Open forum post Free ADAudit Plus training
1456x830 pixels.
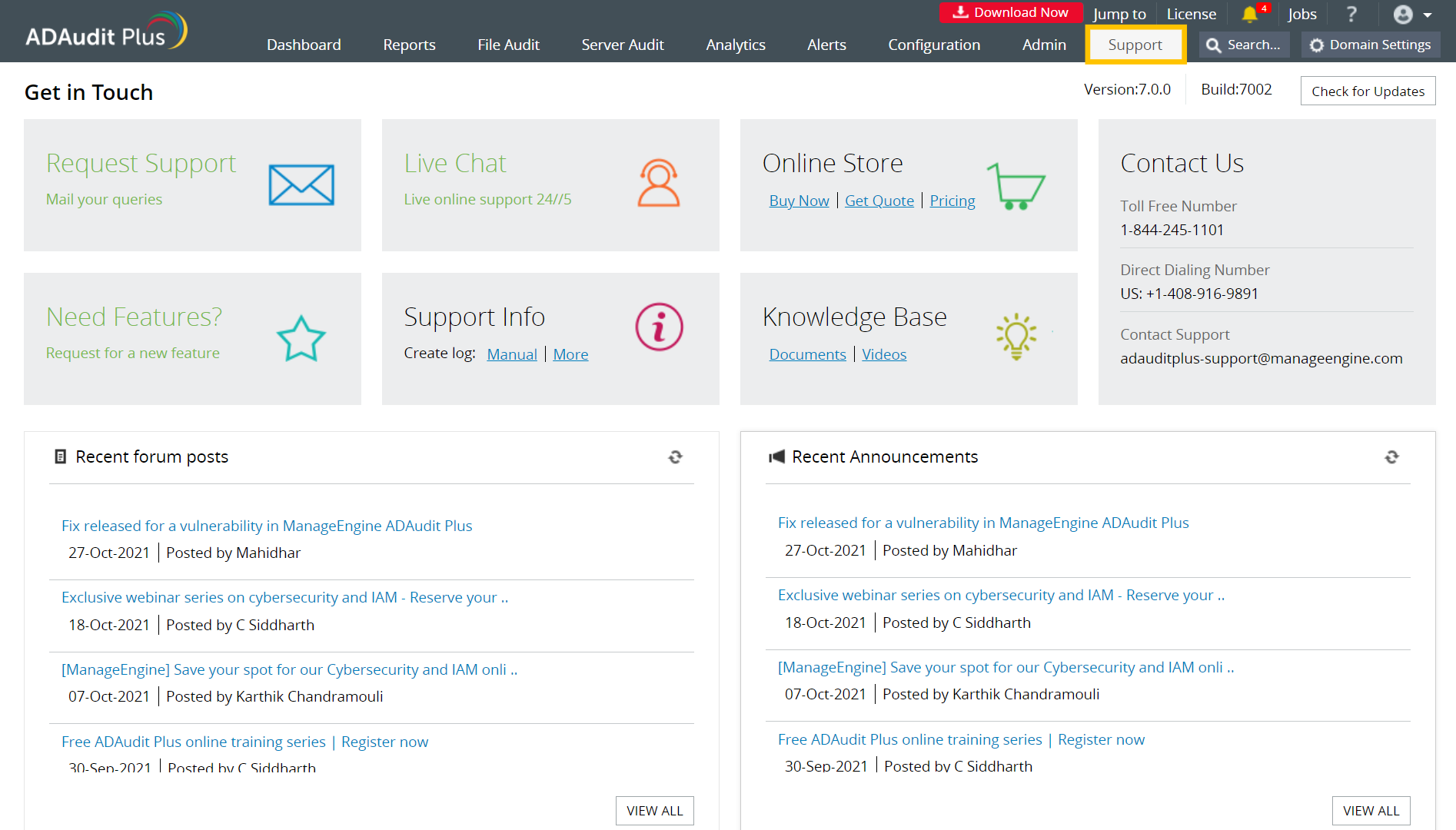pos(245,742)
